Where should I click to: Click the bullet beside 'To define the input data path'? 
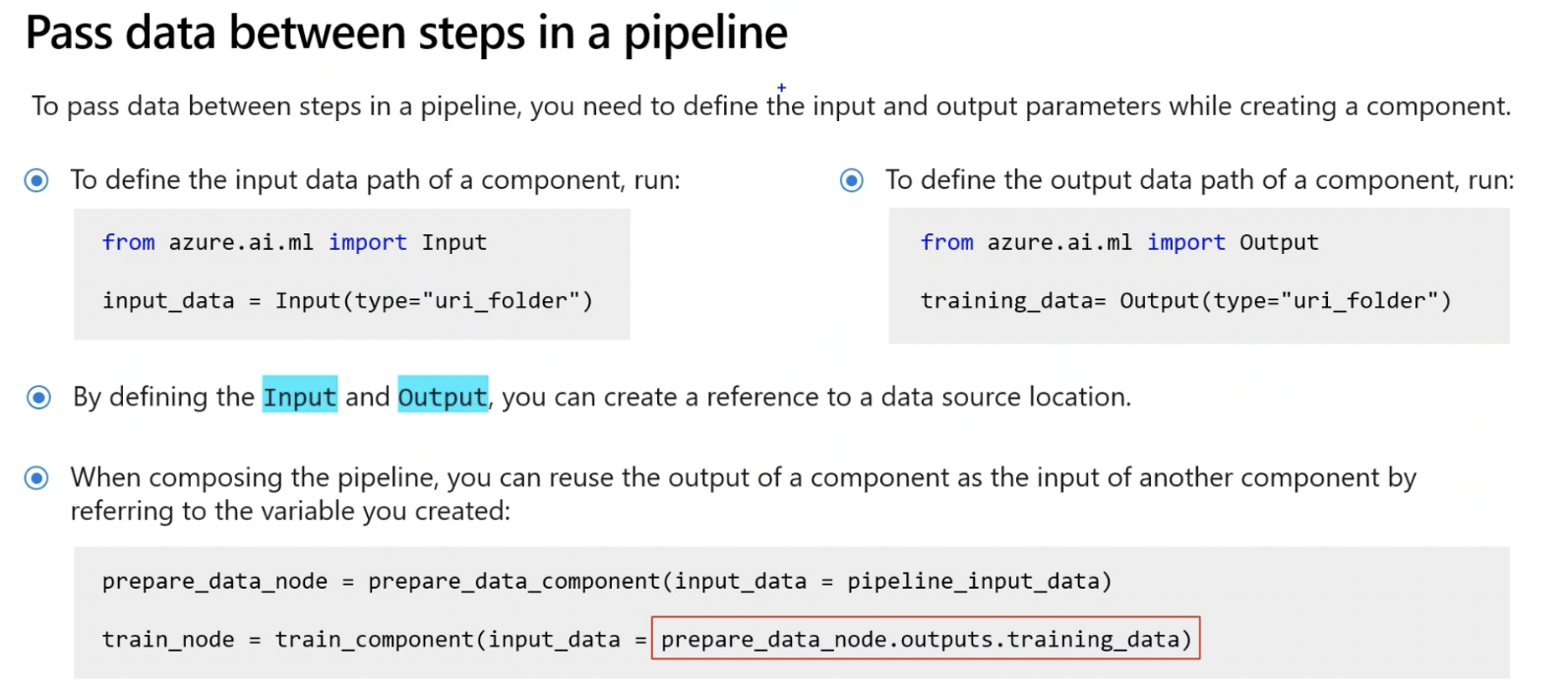tap(36, 180)
